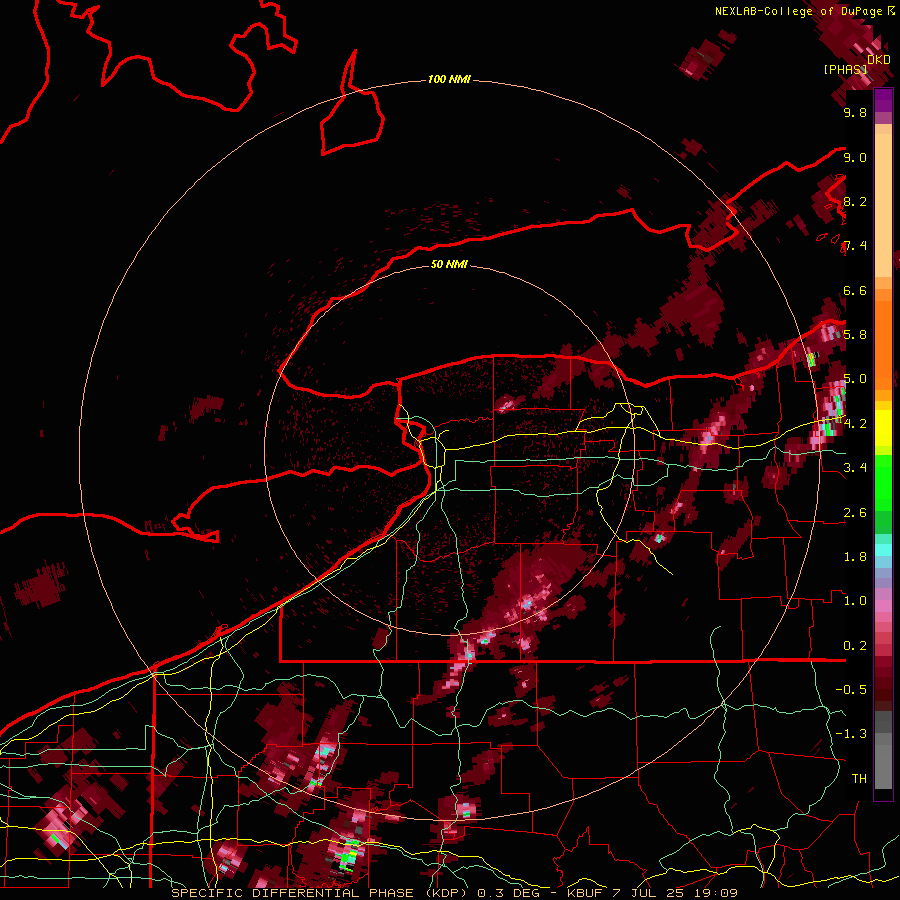Click the -0.5 value on the color scale
The height and width of the screenshot is (900, 900).
pos(851,690)
